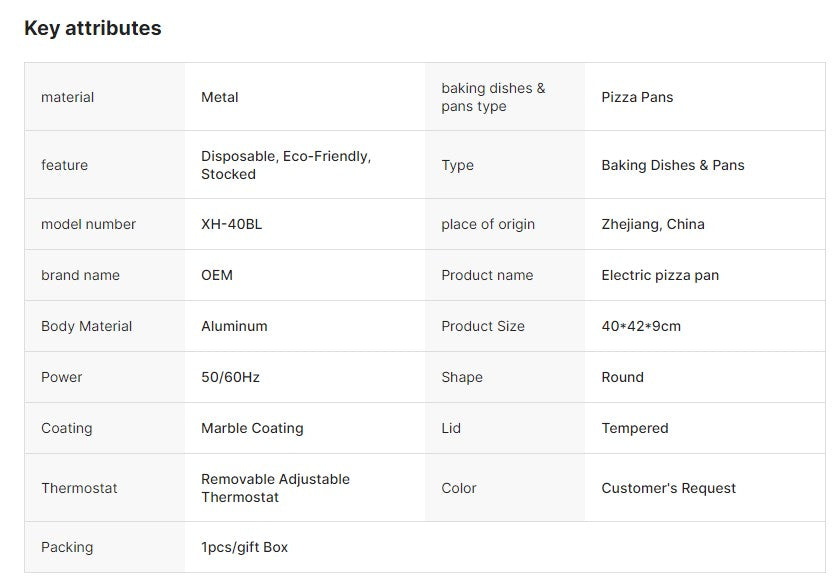838x585 pixels.
Task: Click the Zhejiang, China origin value
Action: pyautogui.click(x=653, y=224)
